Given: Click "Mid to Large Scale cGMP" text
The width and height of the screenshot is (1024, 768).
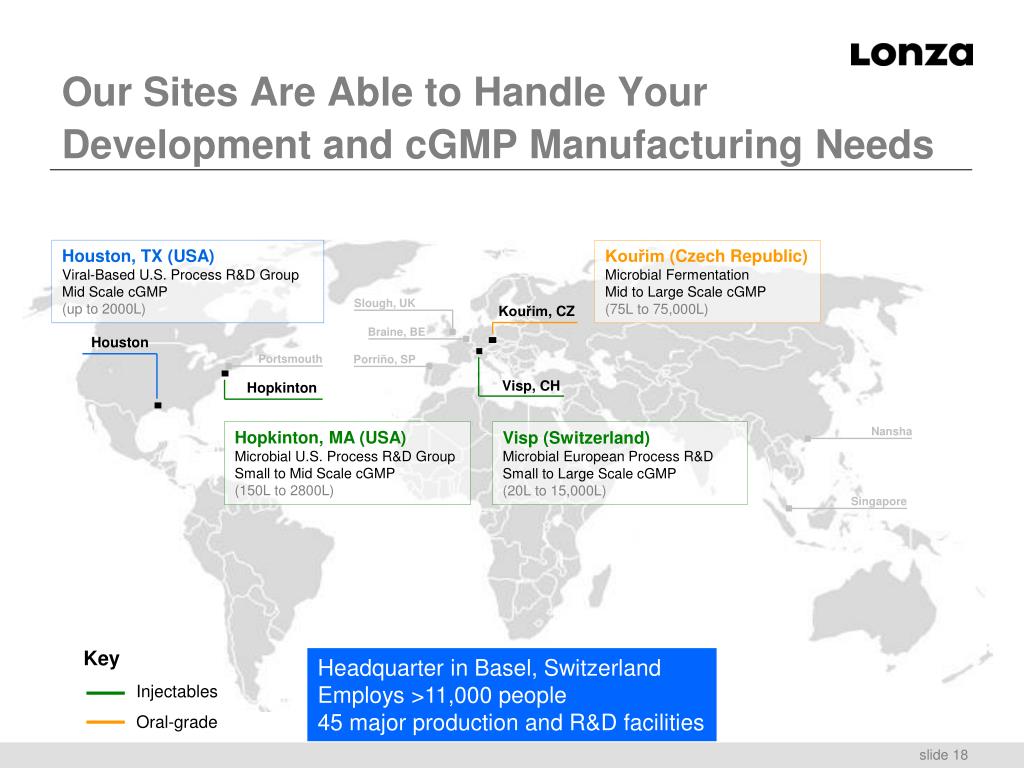Looking at the screenshot, I should [685, 292].
